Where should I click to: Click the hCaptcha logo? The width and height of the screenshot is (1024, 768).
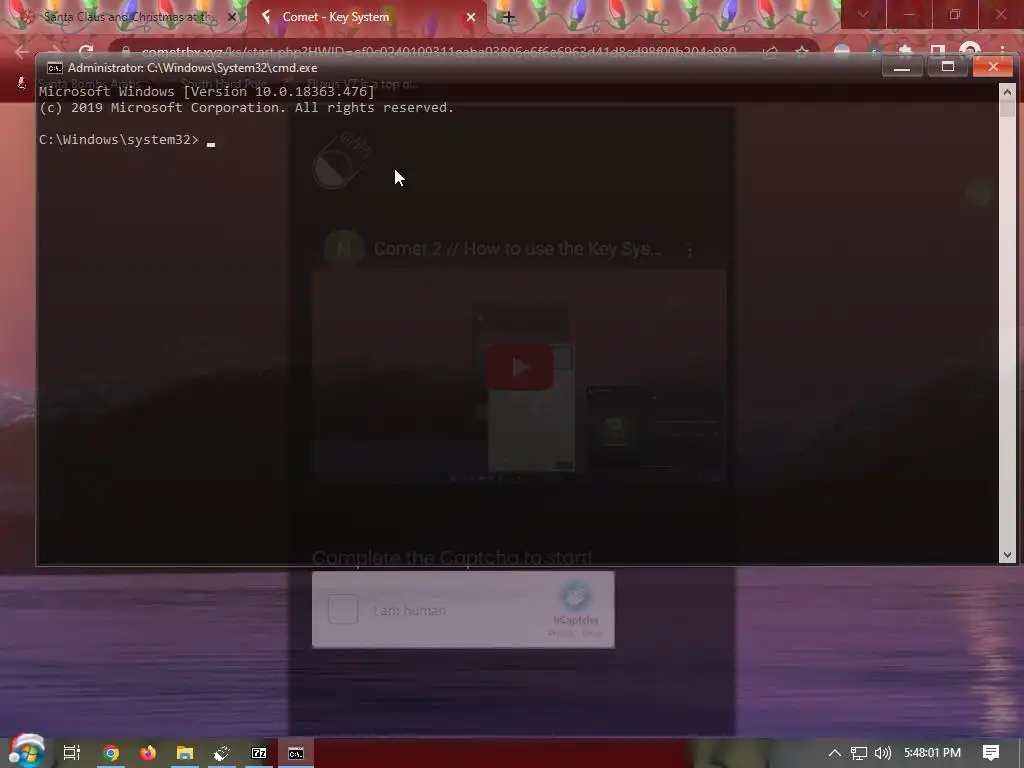point(575,596)
